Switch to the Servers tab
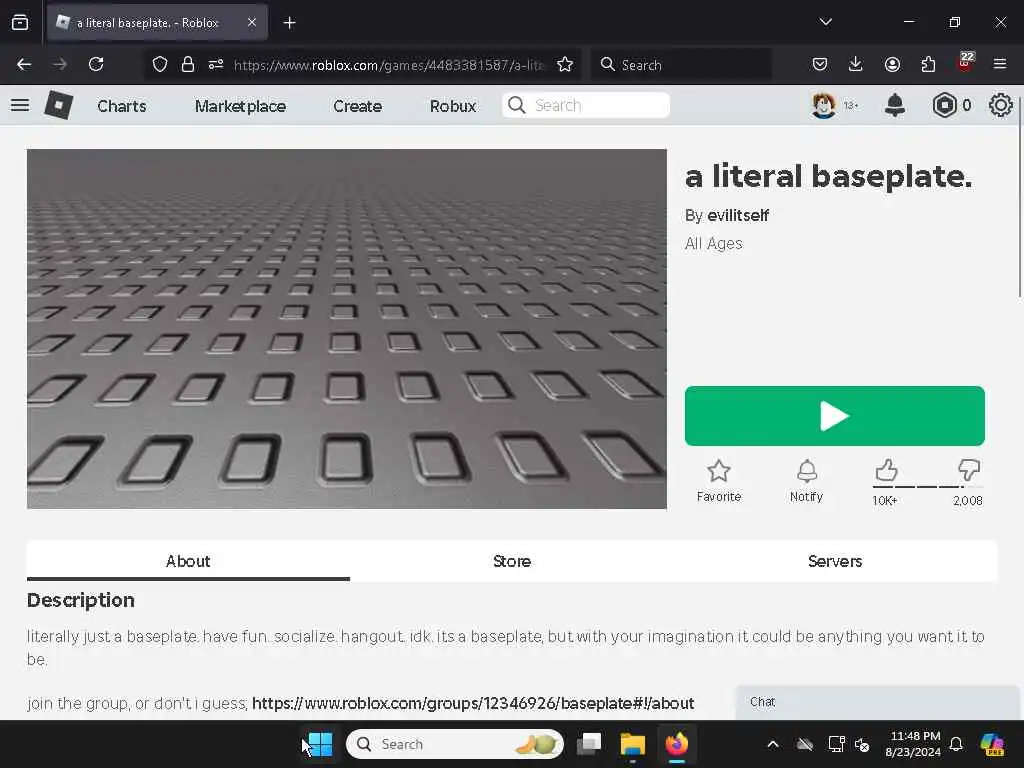Screen dimensions: 1024x768 835,561
